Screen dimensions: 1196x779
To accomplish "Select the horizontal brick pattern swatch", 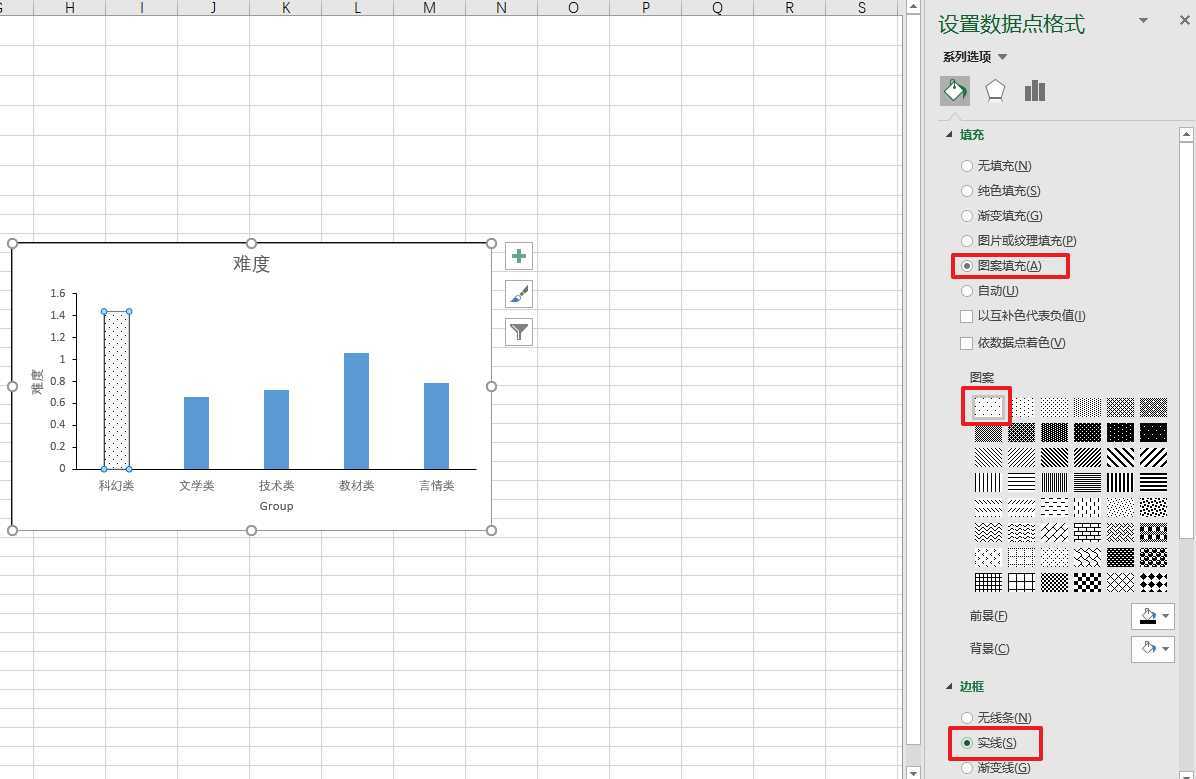I will click(x=1087, y=533).
